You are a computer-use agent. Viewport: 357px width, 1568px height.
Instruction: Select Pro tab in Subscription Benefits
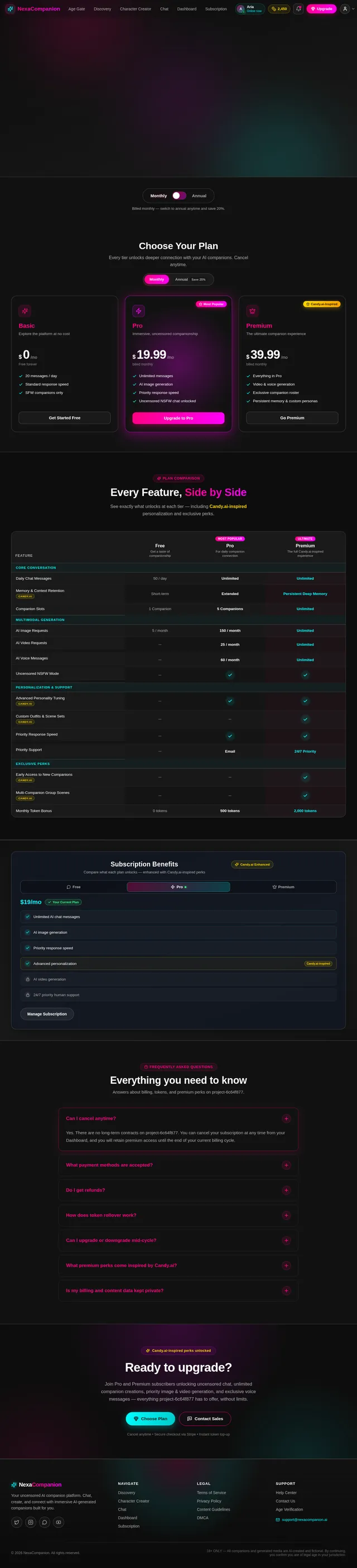(x=178, y=887)
